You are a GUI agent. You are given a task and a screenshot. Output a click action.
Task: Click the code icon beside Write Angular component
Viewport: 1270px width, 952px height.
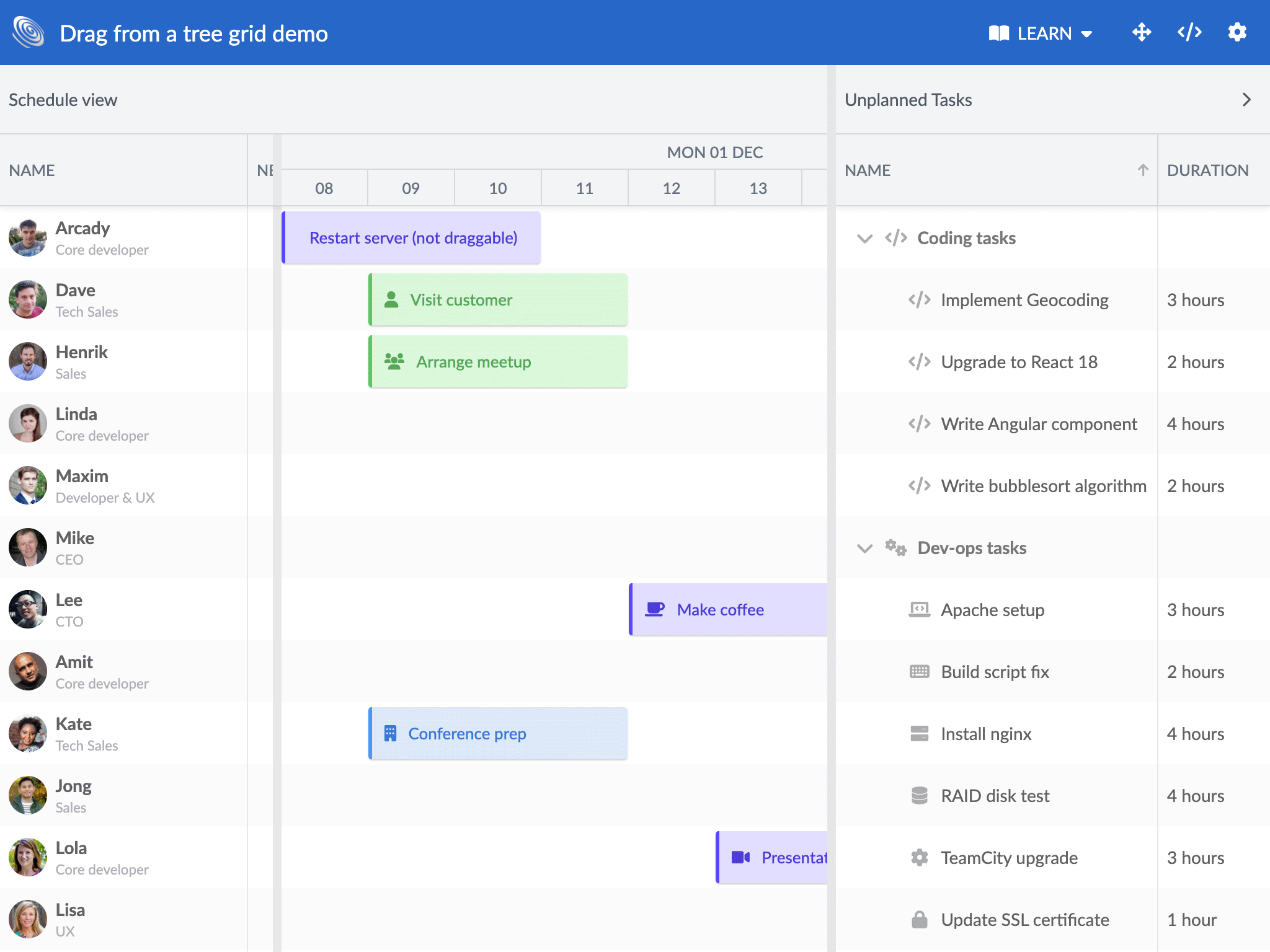pos(919,424)
